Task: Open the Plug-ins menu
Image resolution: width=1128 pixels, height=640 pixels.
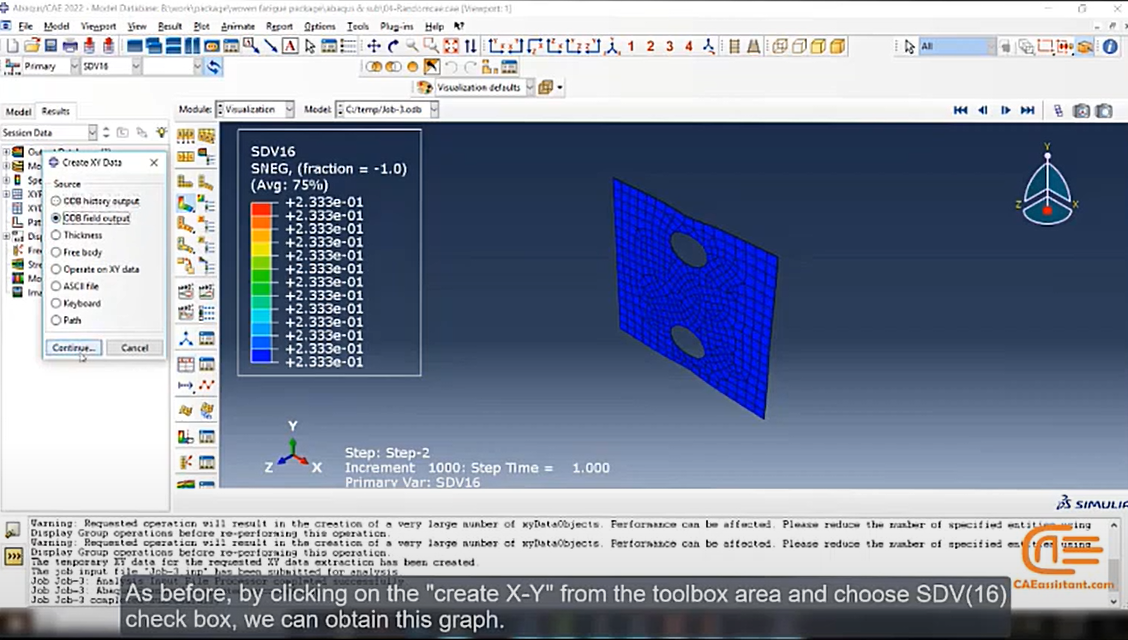Action: tap(396, 27)
